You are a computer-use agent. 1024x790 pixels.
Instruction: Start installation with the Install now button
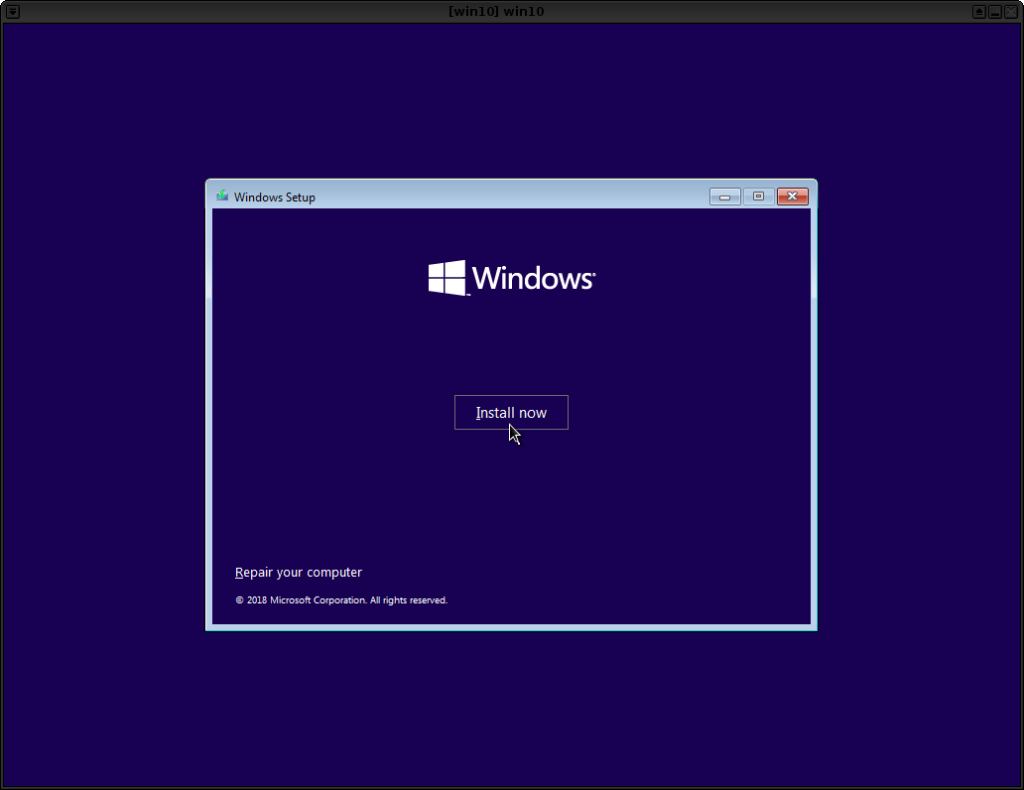click(x=511, y=413)
